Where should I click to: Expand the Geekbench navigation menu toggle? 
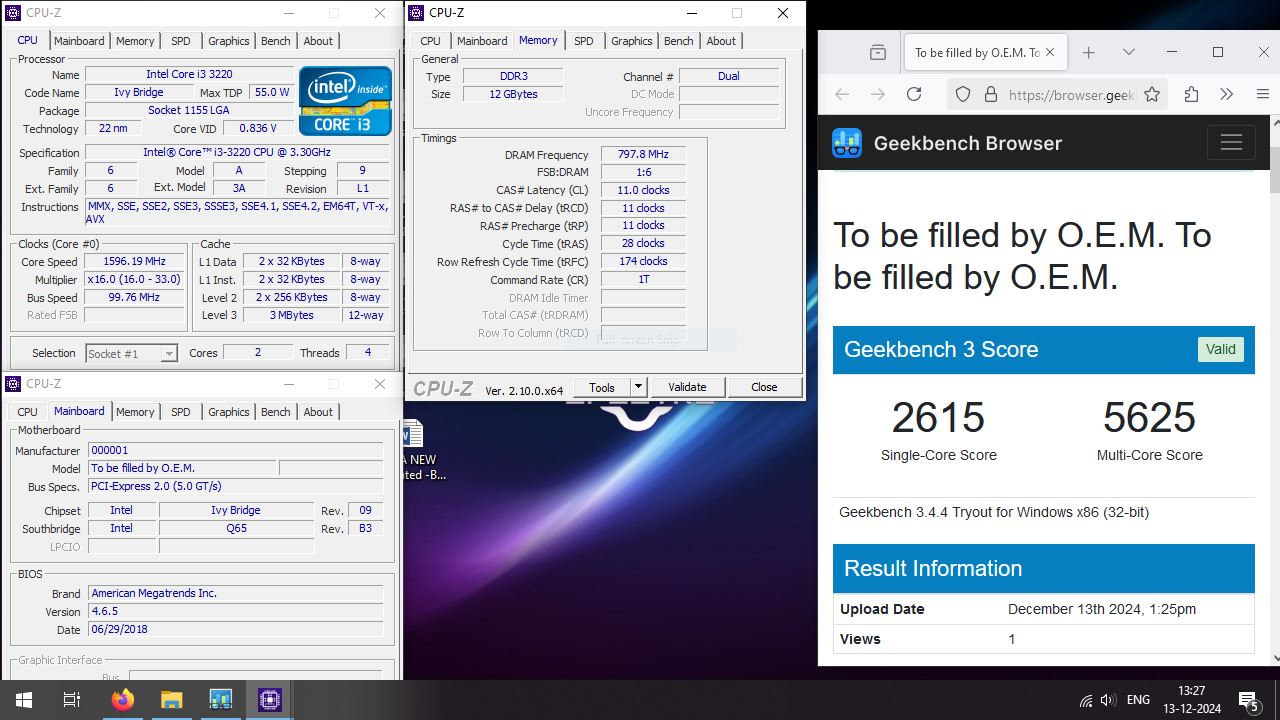point(1231,143)
